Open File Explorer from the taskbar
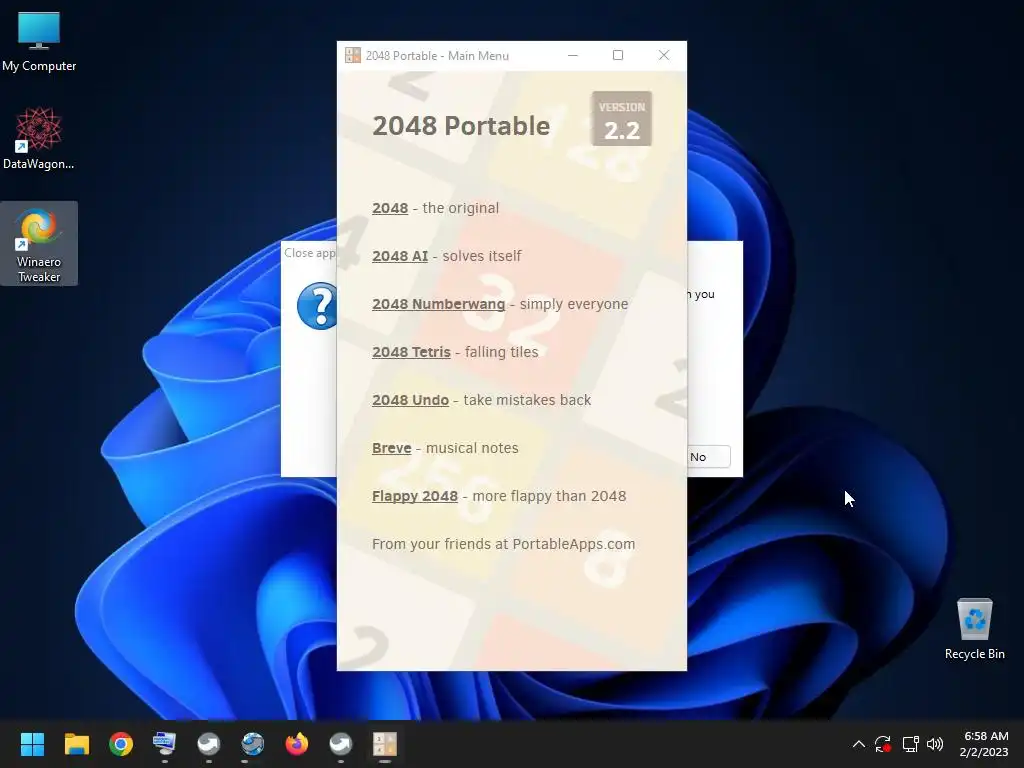The width and height of the screenshot is (1024, 768). click(76, 744)
